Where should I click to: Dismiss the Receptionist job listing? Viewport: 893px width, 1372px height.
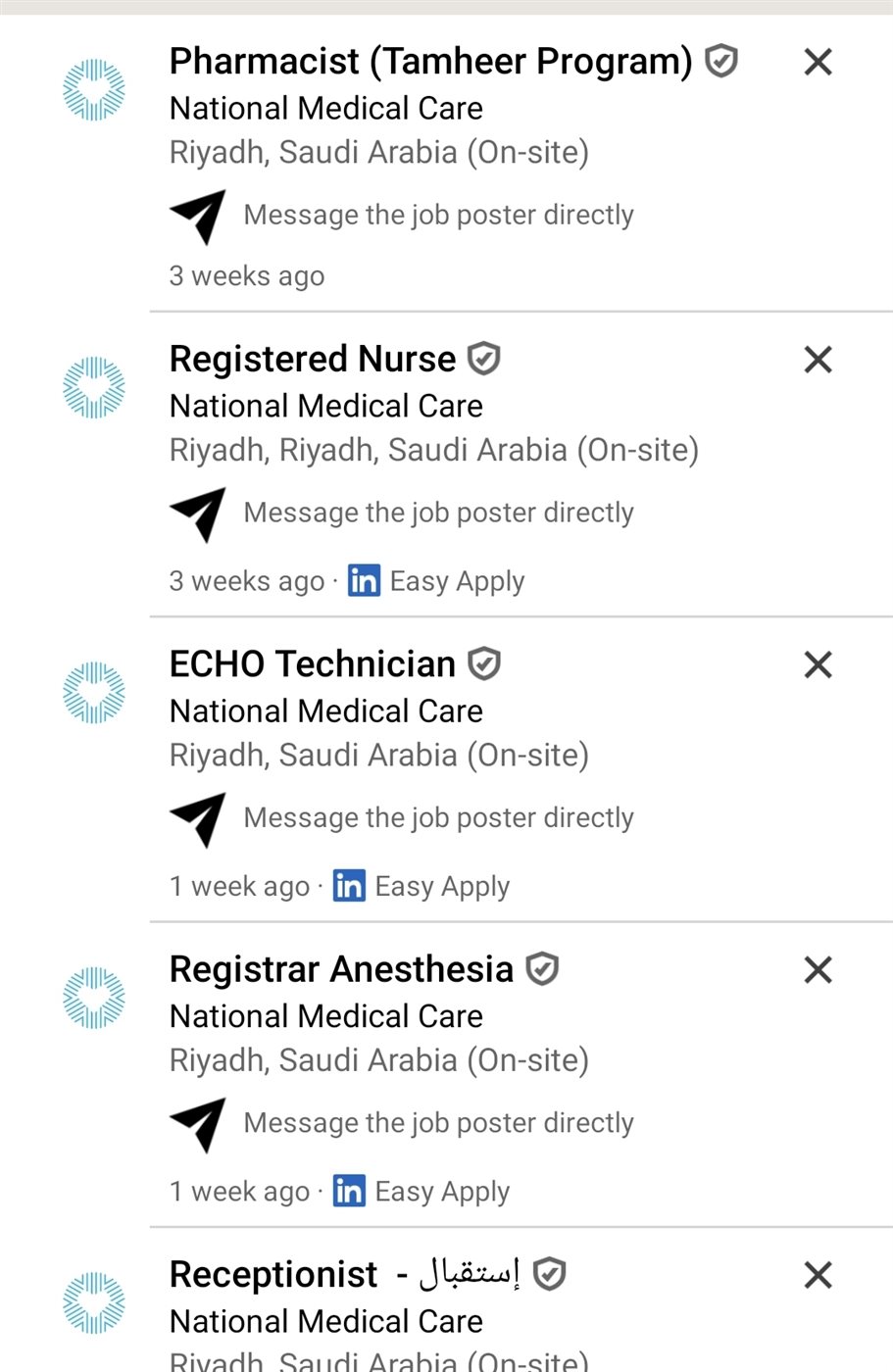pos(818,1275)
